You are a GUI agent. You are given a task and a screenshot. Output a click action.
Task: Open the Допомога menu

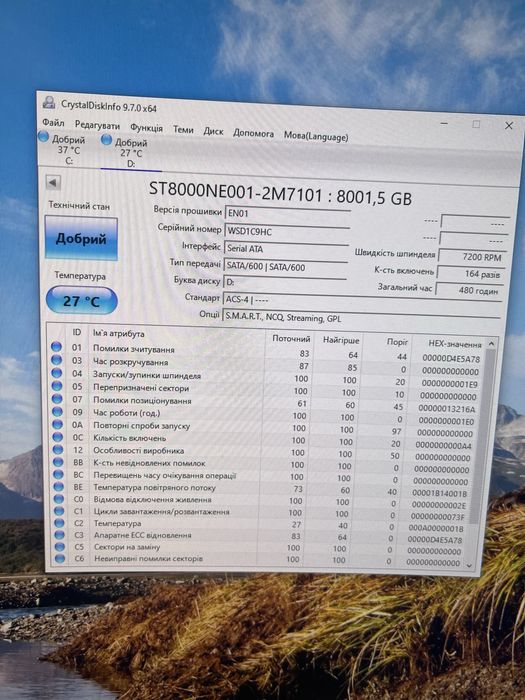[x=253, y=133]
